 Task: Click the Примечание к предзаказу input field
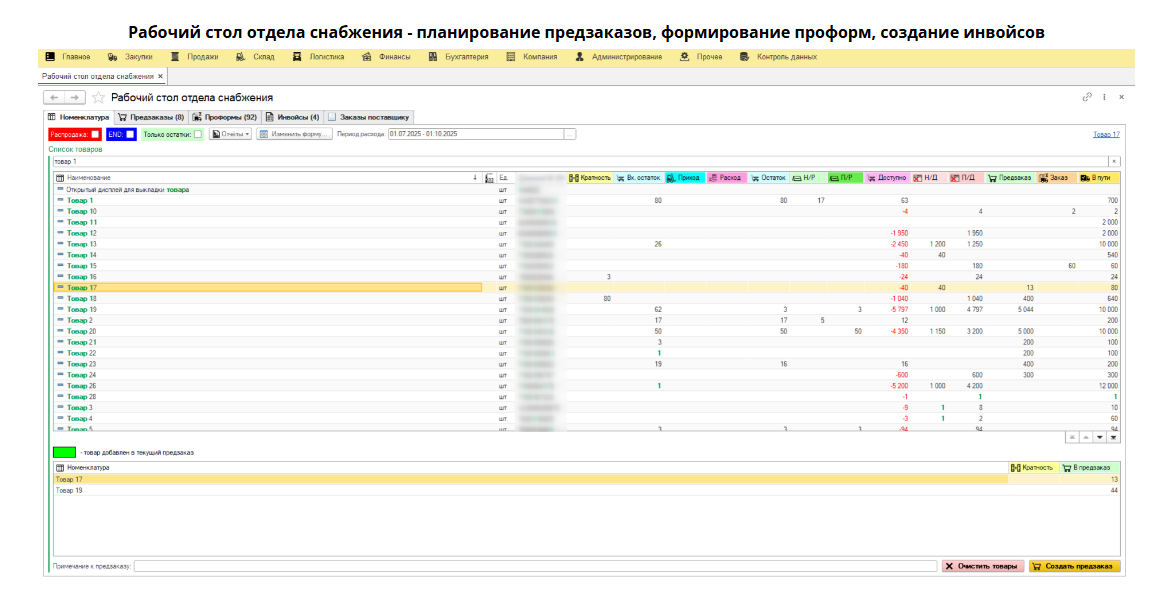pos(535,566)
